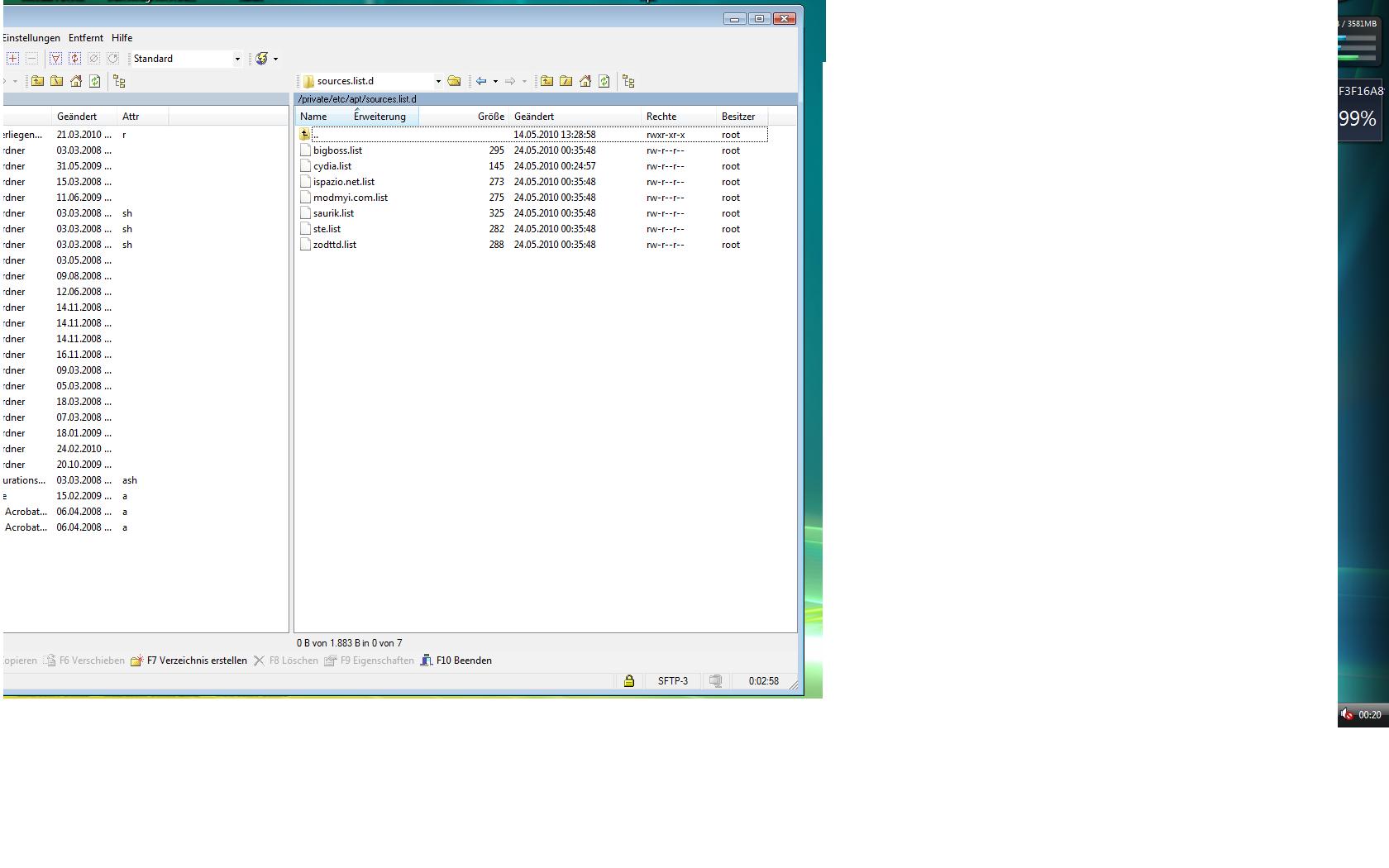Navigate back with the blue arrow
The height and width of the screenshot is (868, 1389).
[x=481, y=81]
